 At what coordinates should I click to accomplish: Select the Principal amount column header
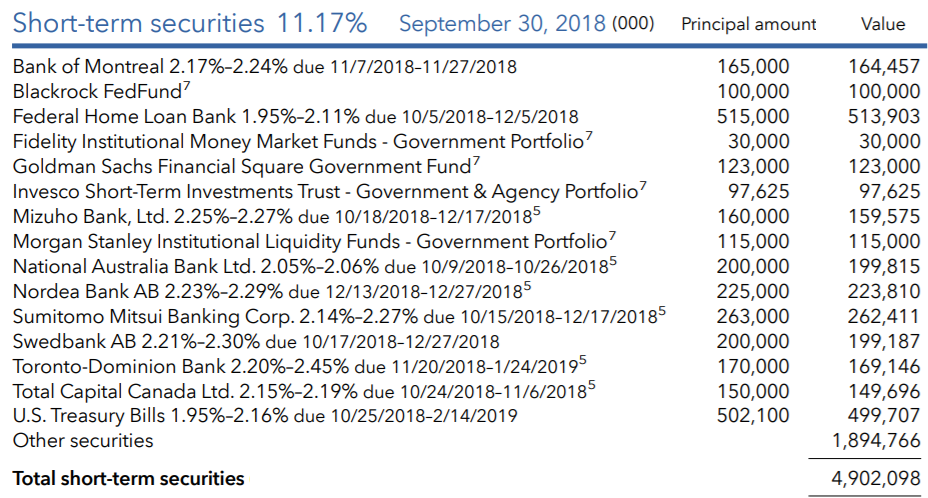(749, 24)
